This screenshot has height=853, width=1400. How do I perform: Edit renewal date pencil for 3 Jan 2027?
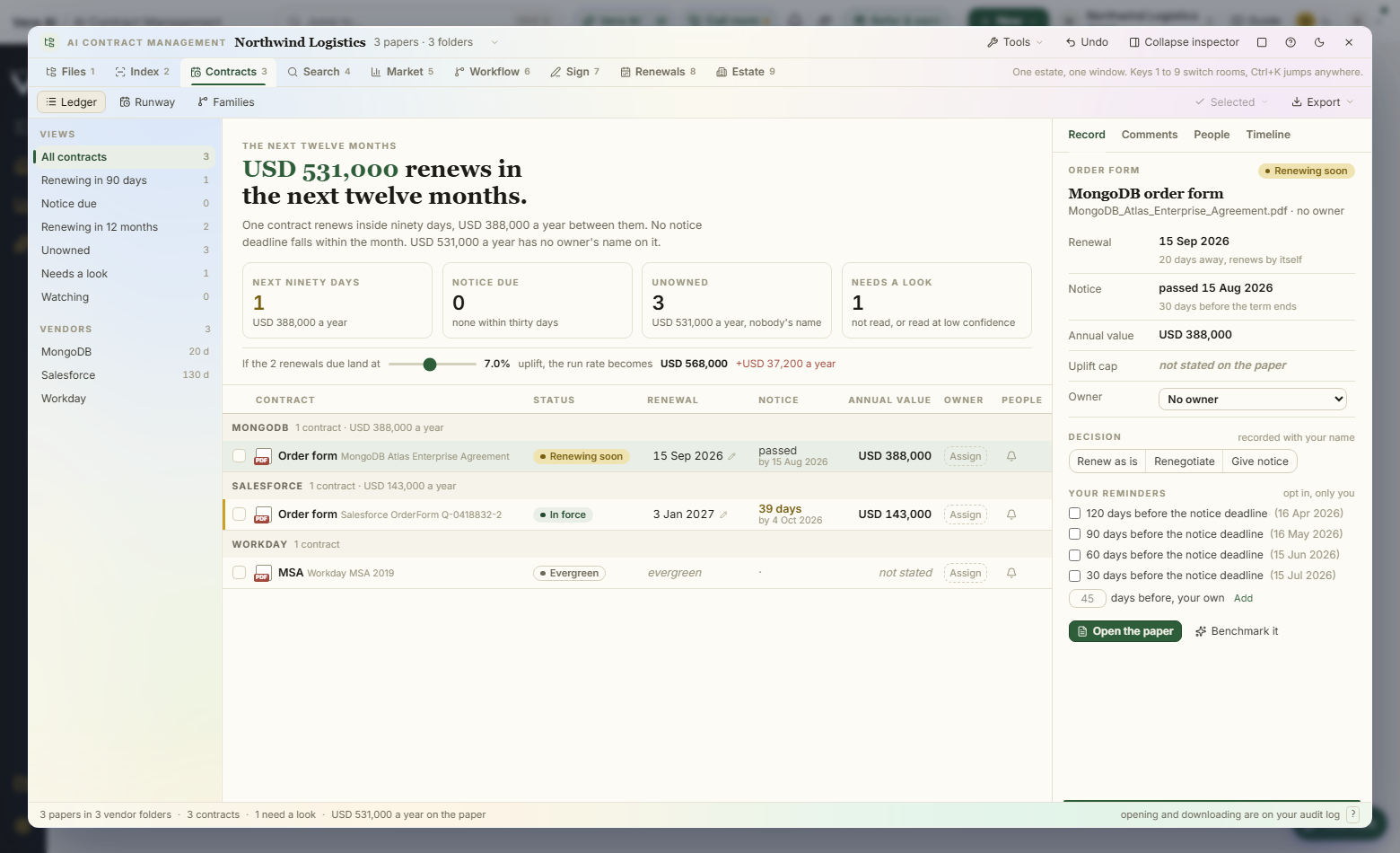click(723, 514)
